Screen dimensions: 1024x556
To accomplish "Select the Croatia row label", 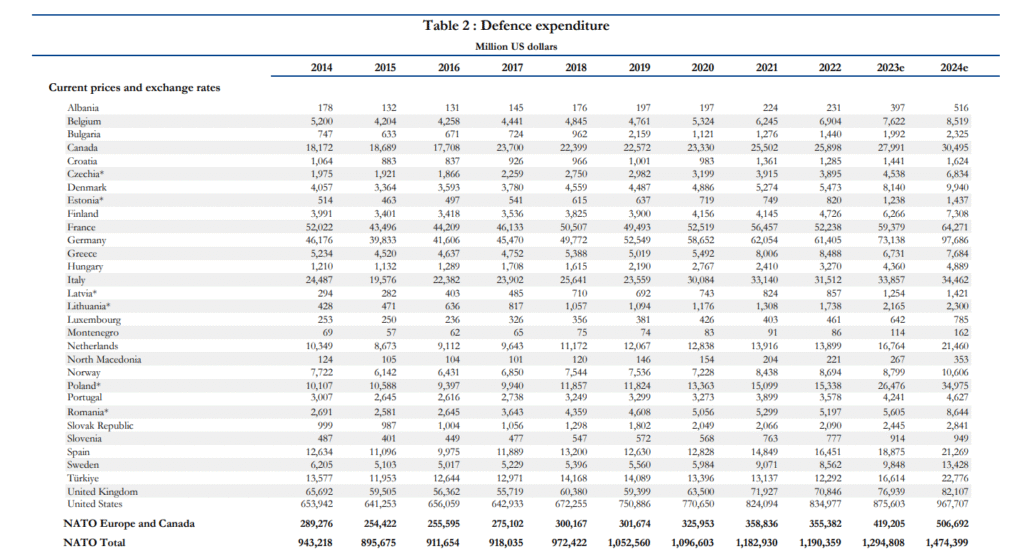I will click(x=82, y=161).
